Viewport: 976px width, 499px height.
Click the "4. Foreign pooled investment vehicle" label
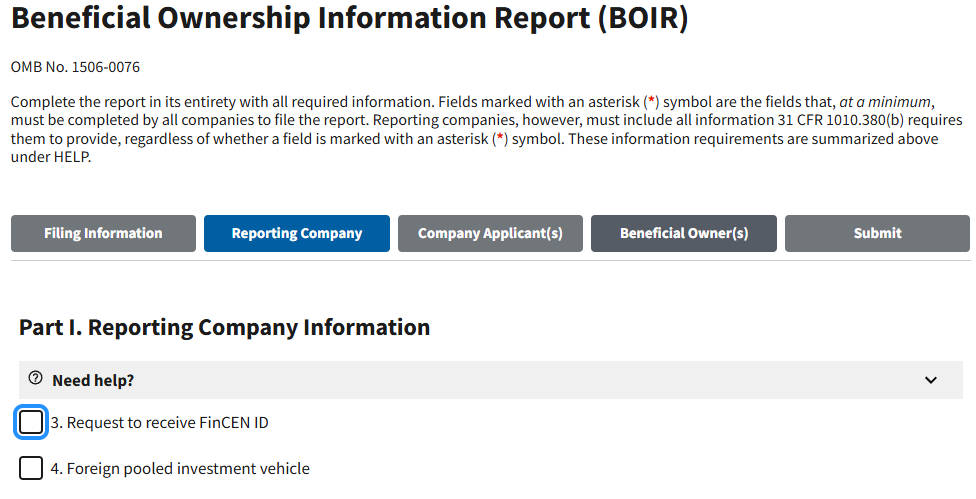click(x=180, y=468)
